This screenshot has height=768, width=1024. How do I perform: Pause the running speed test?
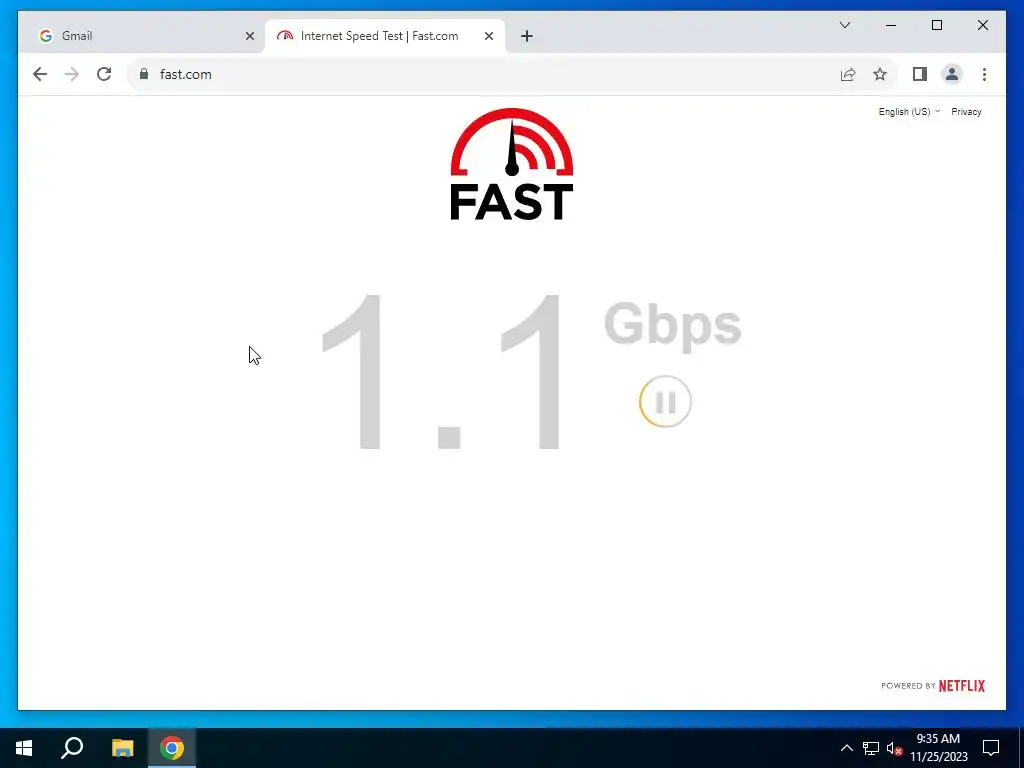[x=665, y=402]
